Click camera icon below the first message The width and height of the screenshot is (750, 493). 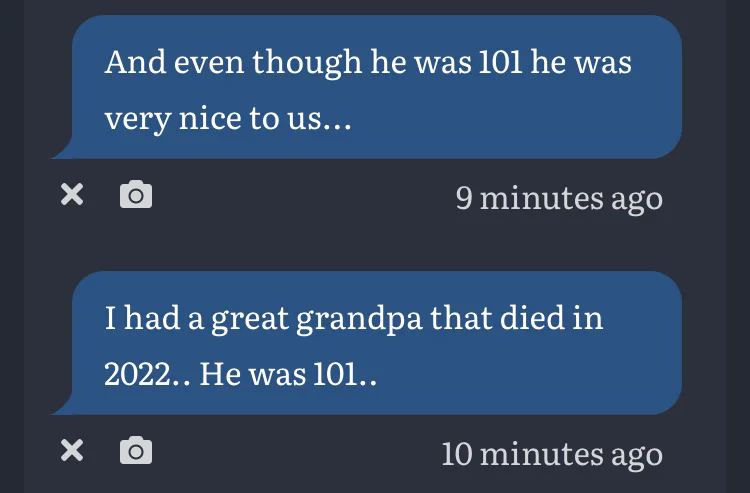(136, 195)
